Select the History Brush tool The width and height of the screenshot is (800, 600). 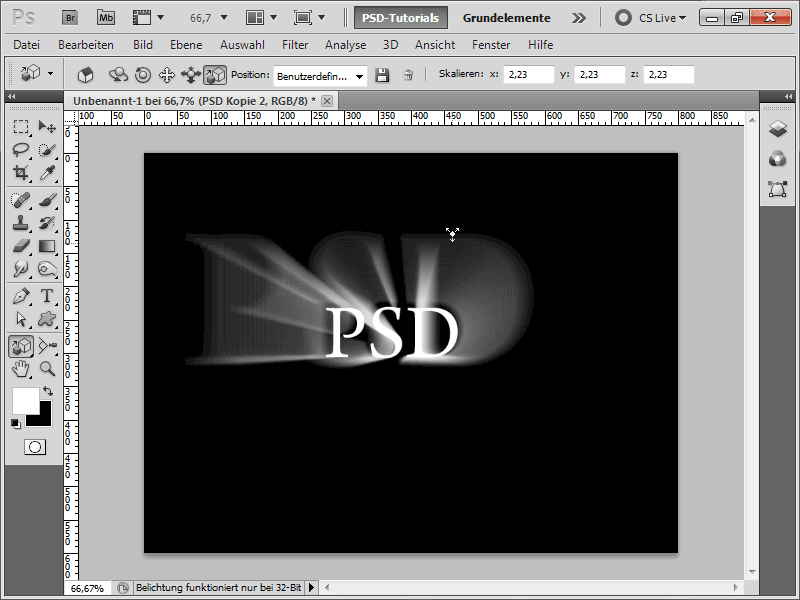click(x=47, y=223)
